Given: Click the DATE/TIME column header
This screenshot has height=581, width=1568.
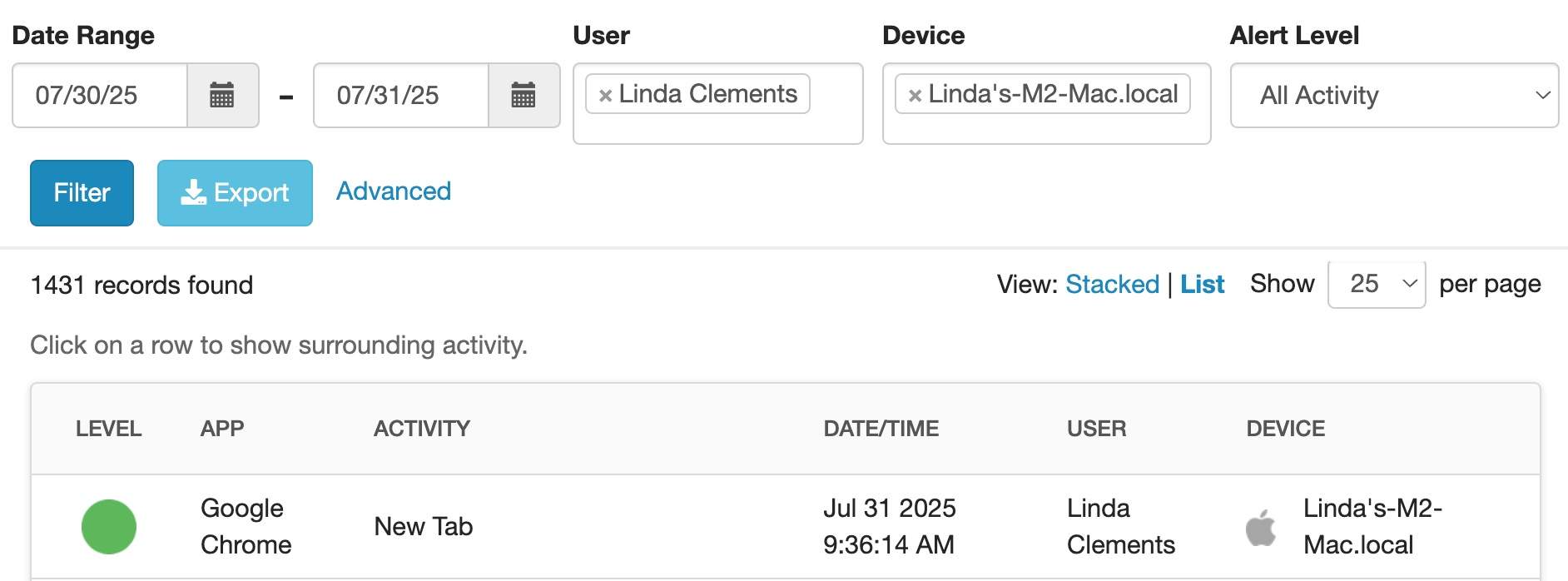Looking at the screenshot, I should 881,429.
